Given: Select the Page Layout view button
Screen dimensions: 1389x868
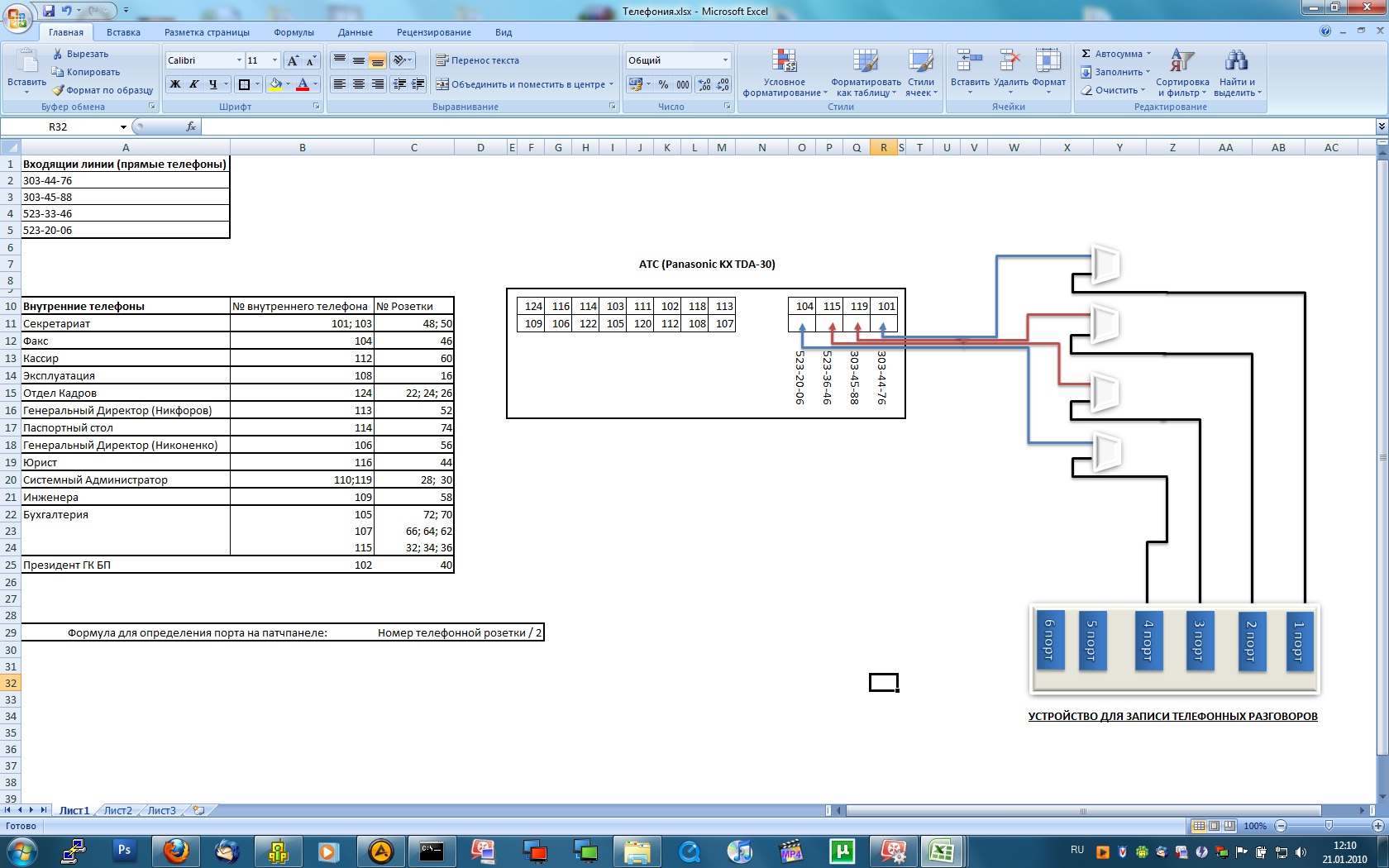Looking at the screenshot, I should (1214, 826).
